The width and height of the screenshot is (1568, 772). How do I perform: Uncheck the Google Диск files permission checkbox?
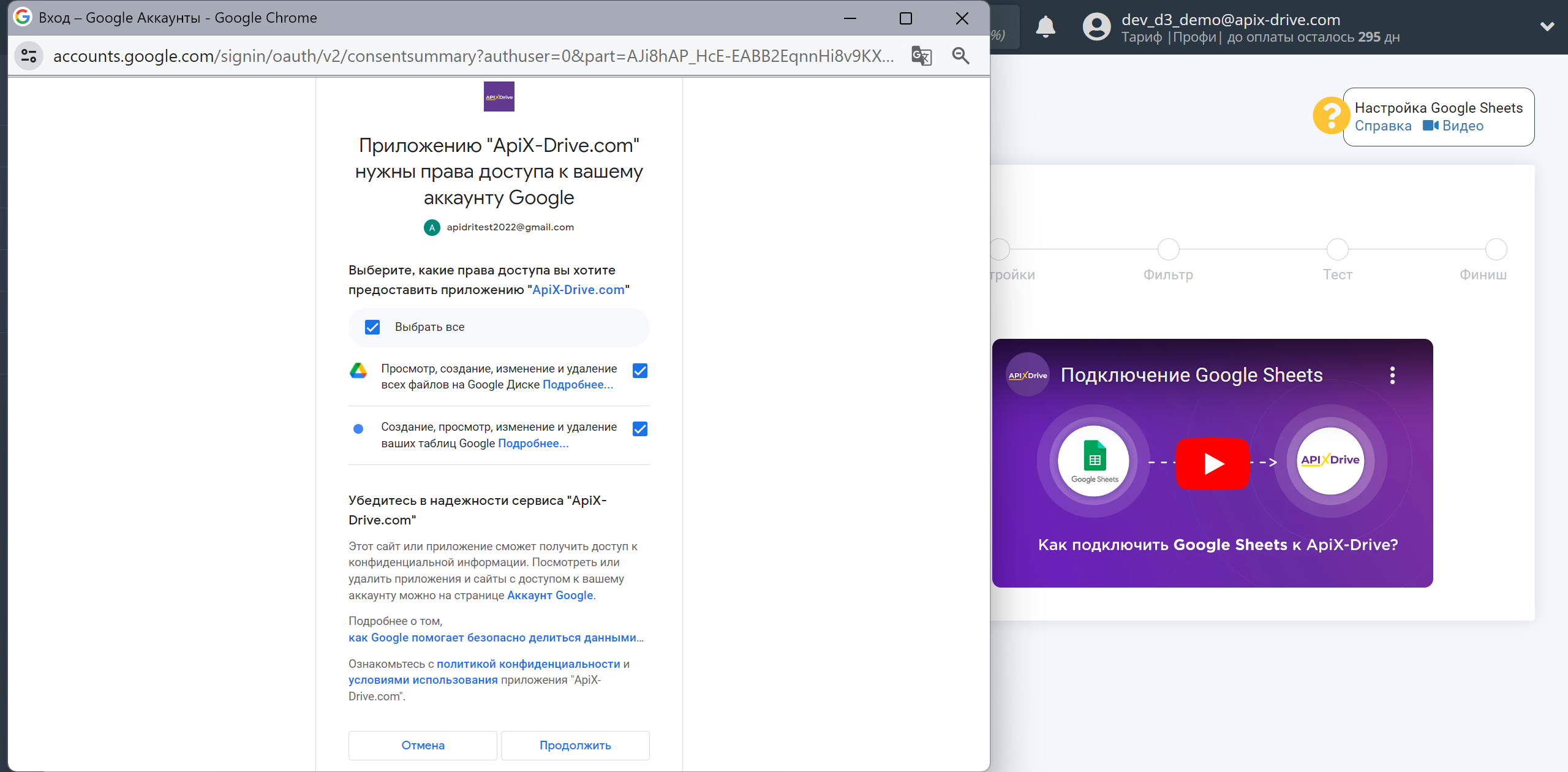coord(640,371)
